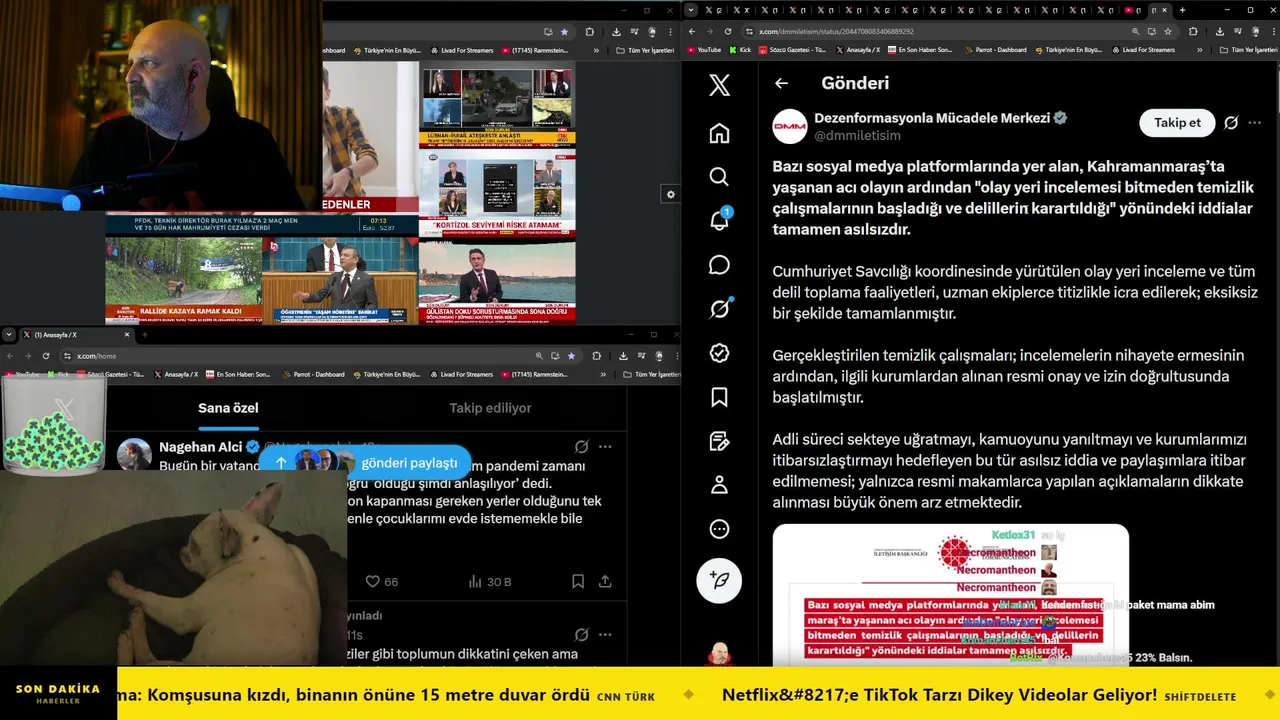The image size is (1280, 720).
Task: Switch to Takip ediyor tab
Action: (490, 408)
